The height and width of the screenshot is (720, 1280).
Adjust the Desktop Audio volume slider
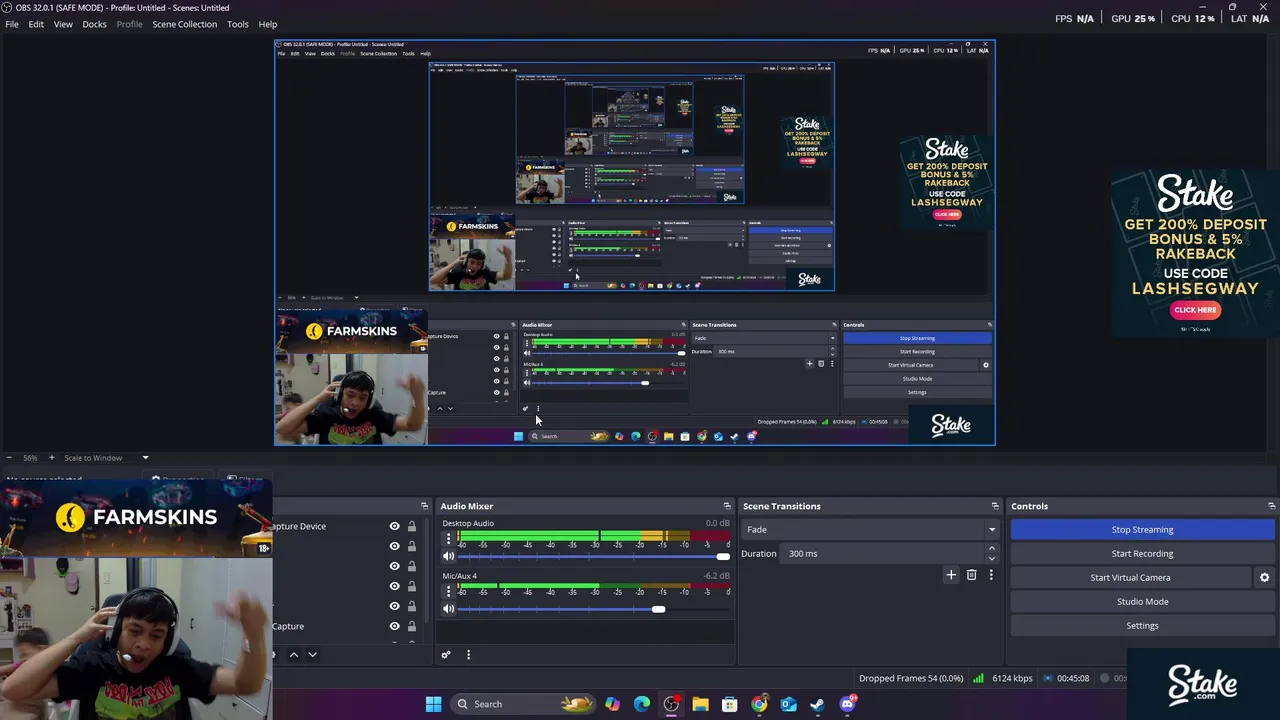click(594, 557)
